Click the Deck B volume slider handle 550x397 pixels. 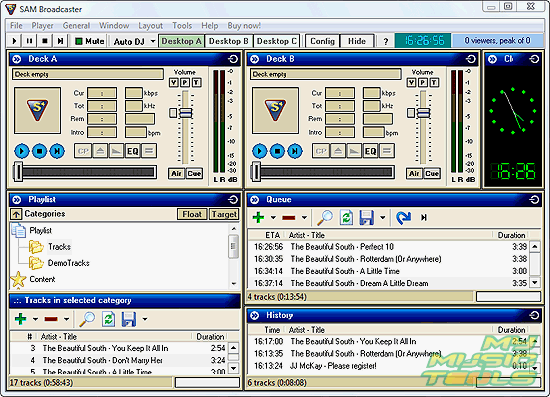[x=423, y=113]
